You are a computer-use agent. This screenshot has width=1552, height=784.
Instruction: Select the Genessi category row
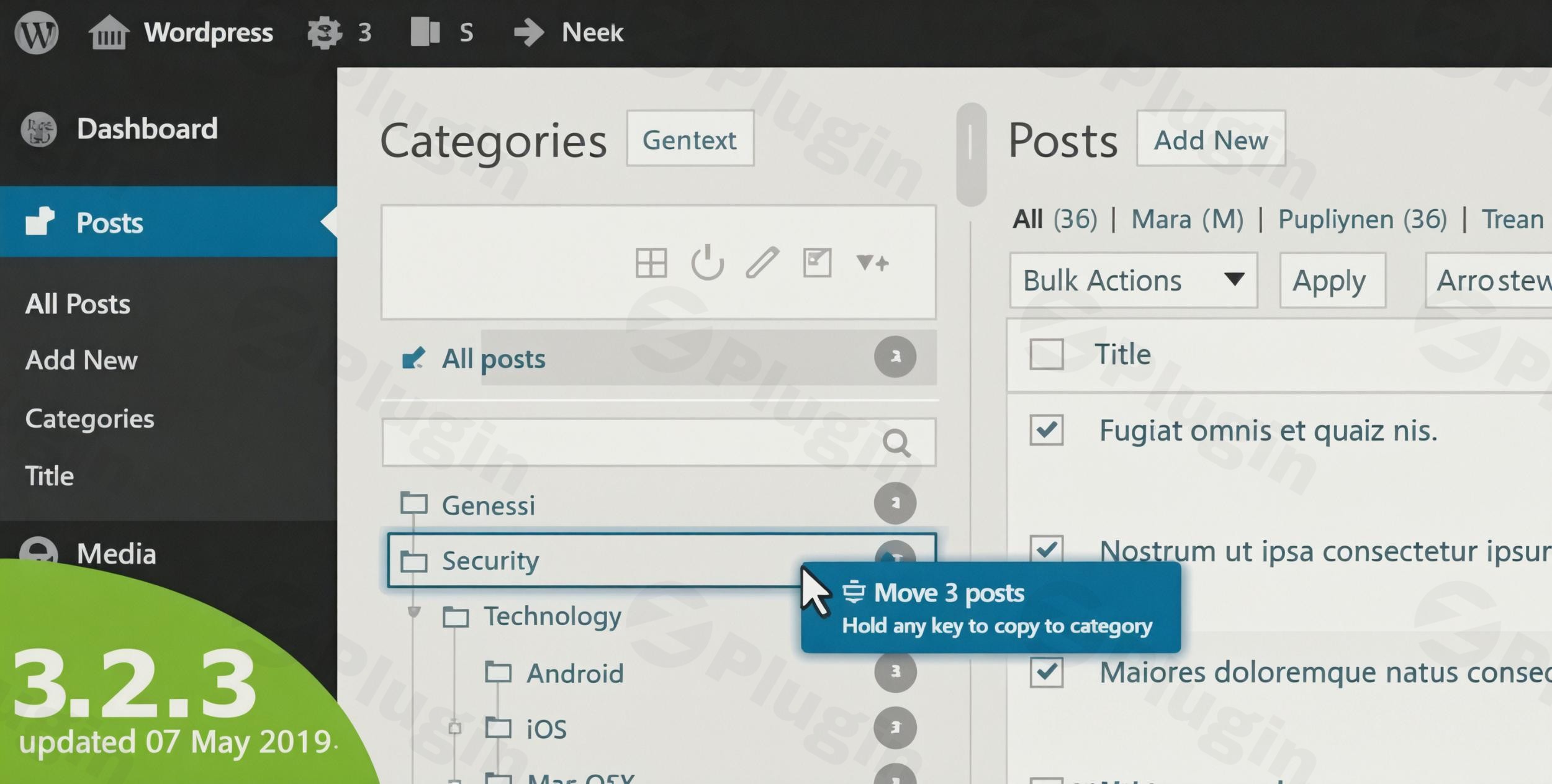pyautogui.click(x=658, y=503)
